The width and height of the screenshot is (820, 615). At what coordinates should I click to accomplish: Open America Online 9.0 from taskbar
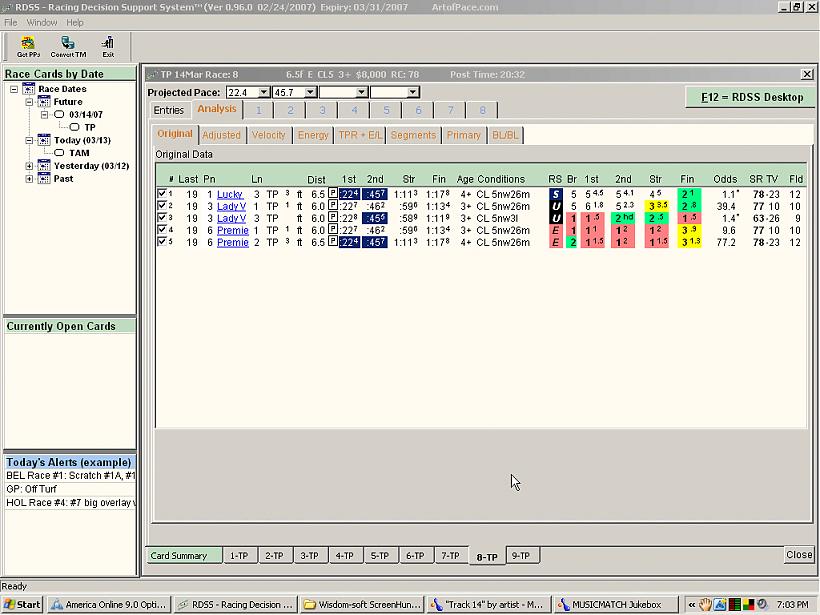(109, 605)
